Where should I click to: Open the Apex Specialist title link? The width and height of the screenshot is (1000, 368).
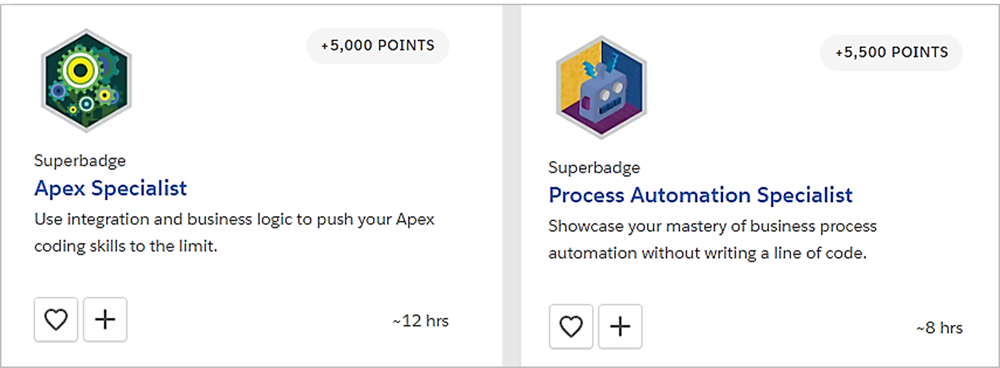(x=110, y=188)
